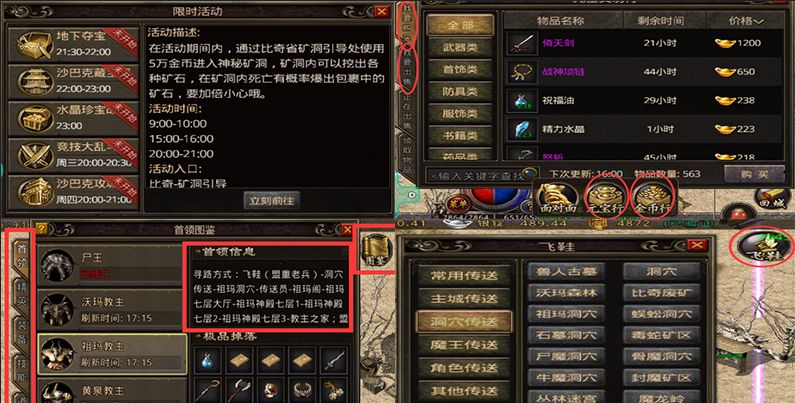Click the 回城 return-to-town icon
The image size is (795, 403).
(x=772, y=198)
